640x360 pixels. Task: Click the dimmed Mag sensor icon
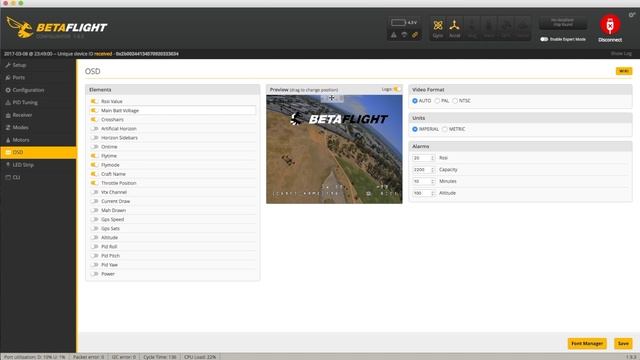coord(472,26)
